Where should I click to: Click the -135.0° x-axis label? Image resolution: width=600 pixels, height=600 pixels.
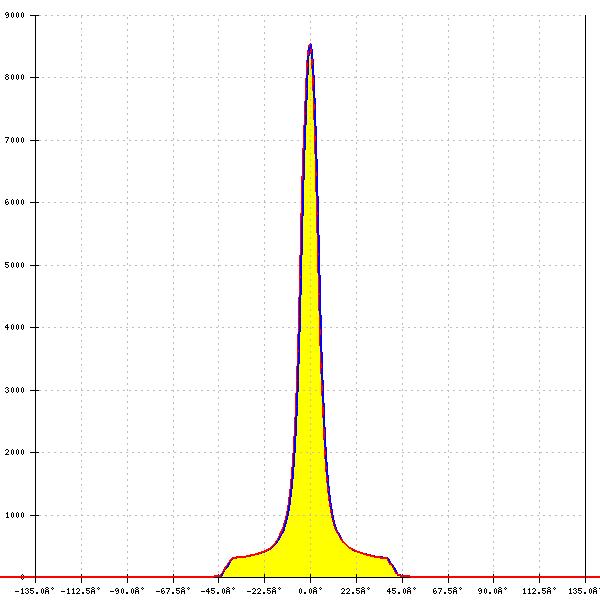click(35, 591)
